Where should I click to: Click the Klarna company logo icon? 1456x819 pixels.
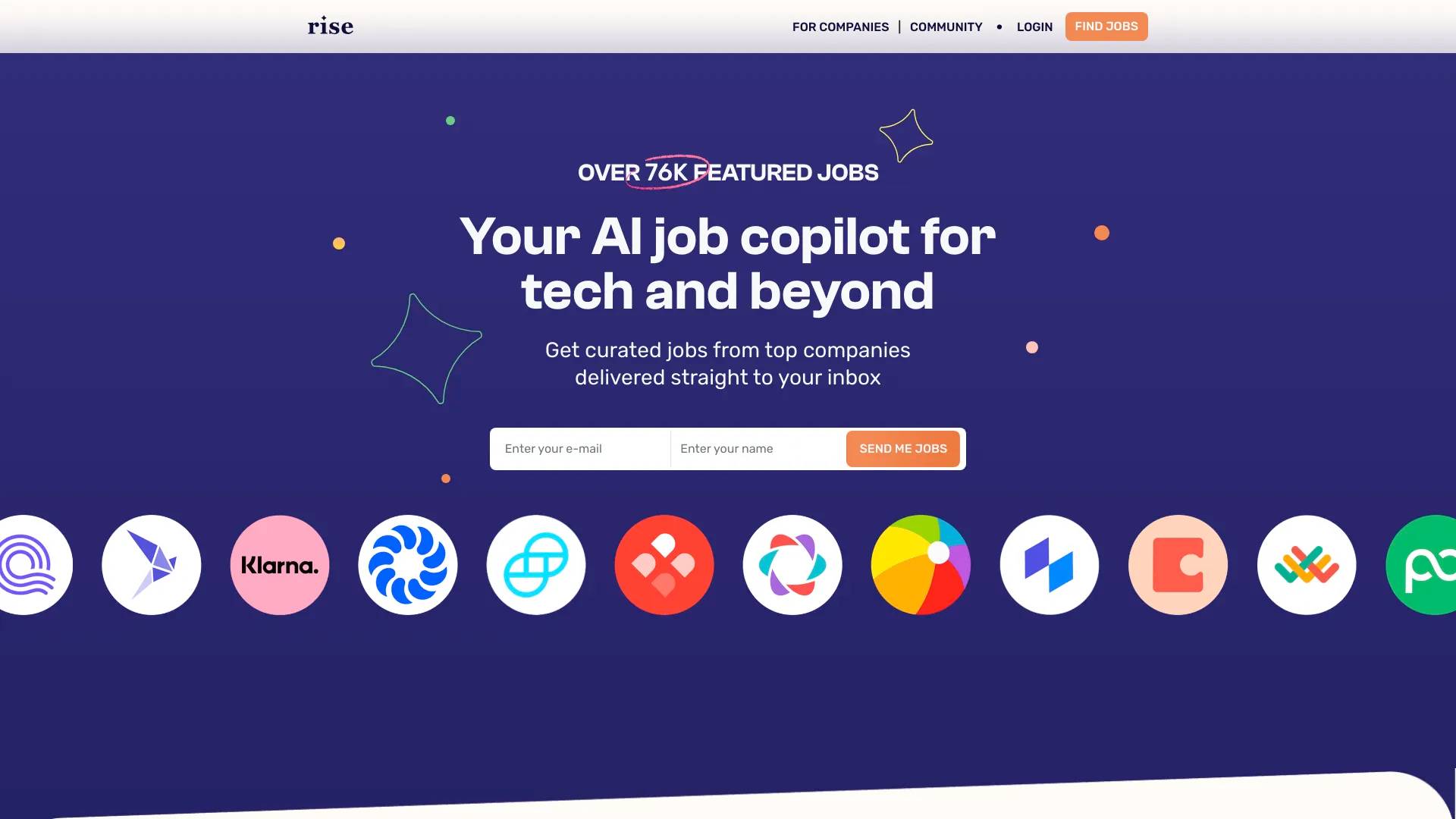pos(279,565)
